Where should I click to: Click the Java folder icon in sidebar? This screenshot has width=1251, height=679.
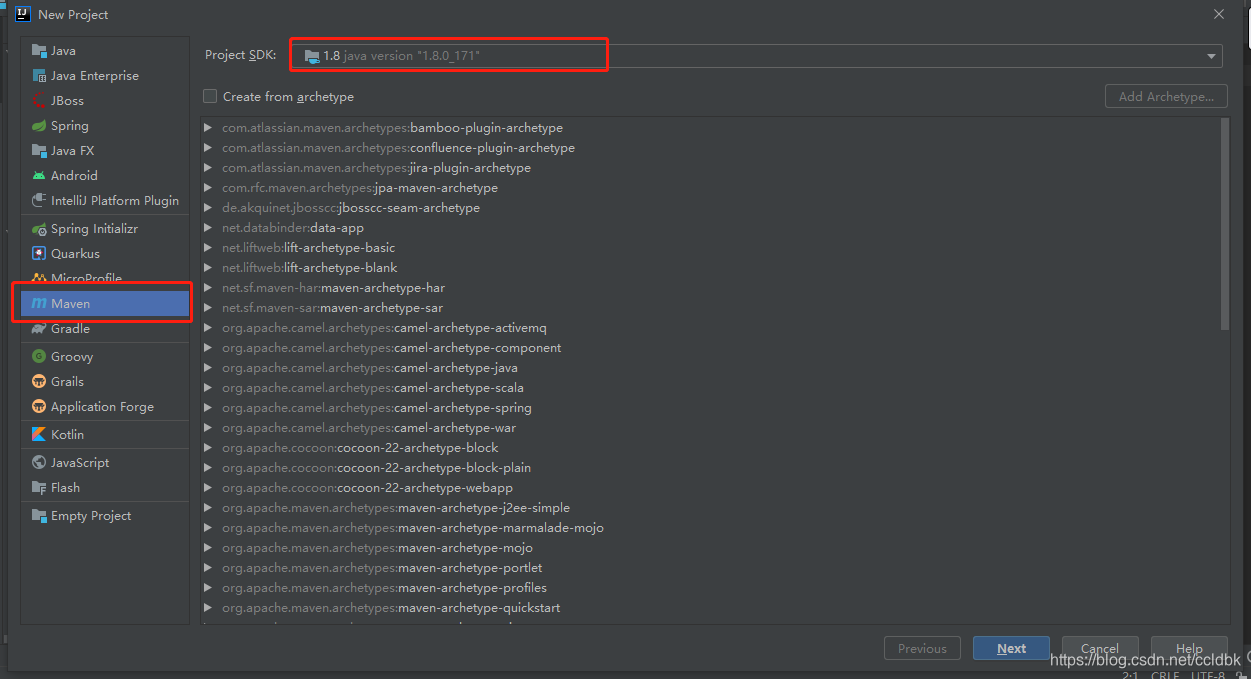[x=39, y=51]
